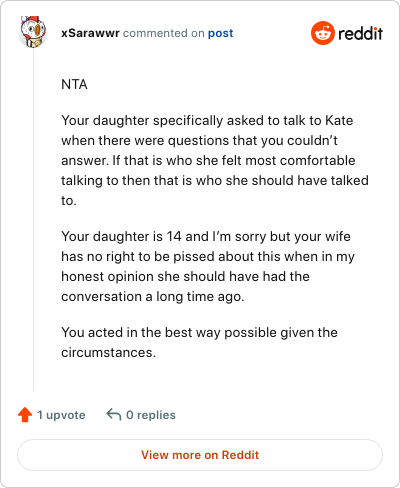Click the "reddit" wordmark text
Image resolution: width=400 pixels, height=488 pixels.
360,33
